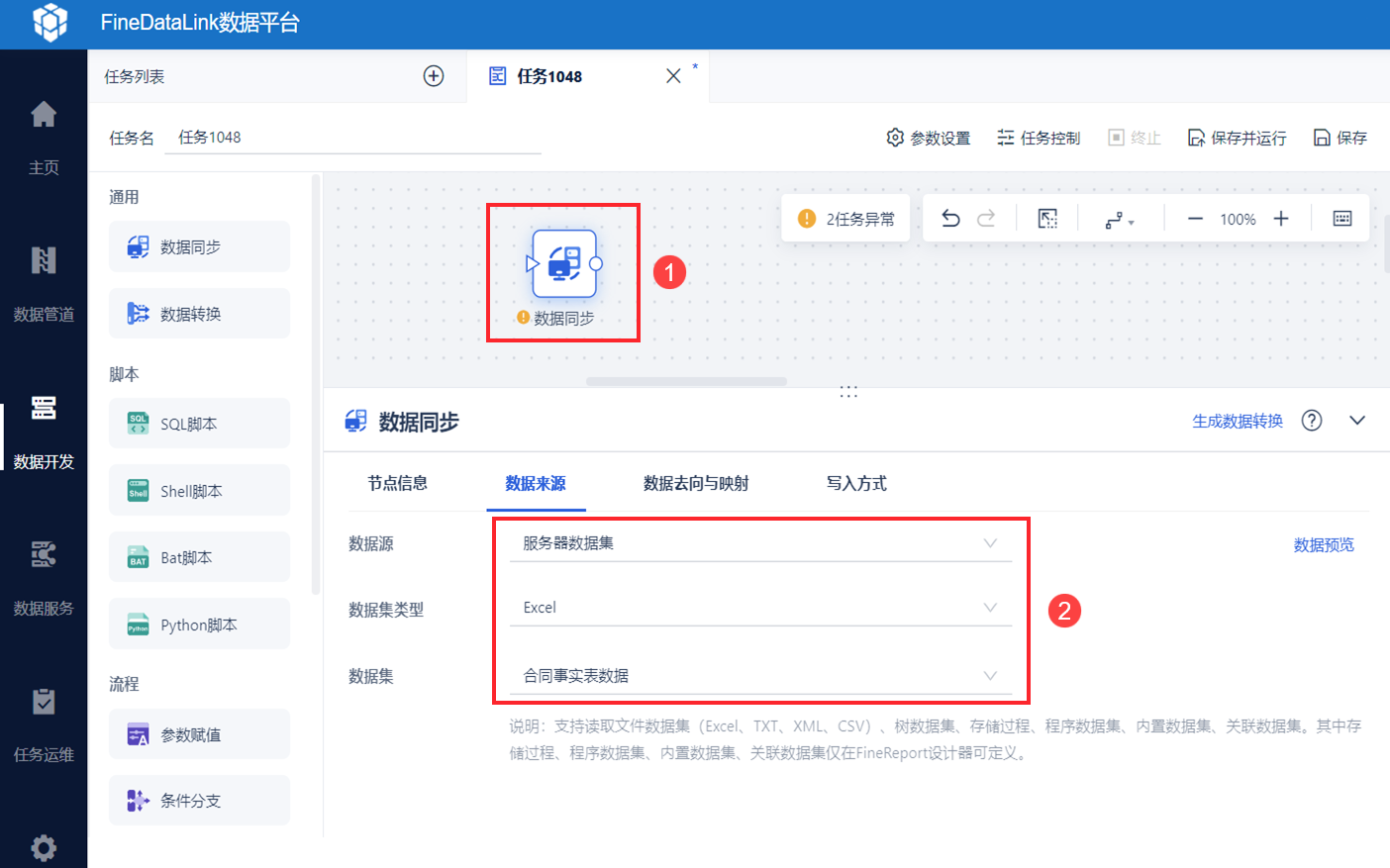Click the 脚本 section heading
This screenshot has width=1390, height=868.
click(x=124, y=374)
